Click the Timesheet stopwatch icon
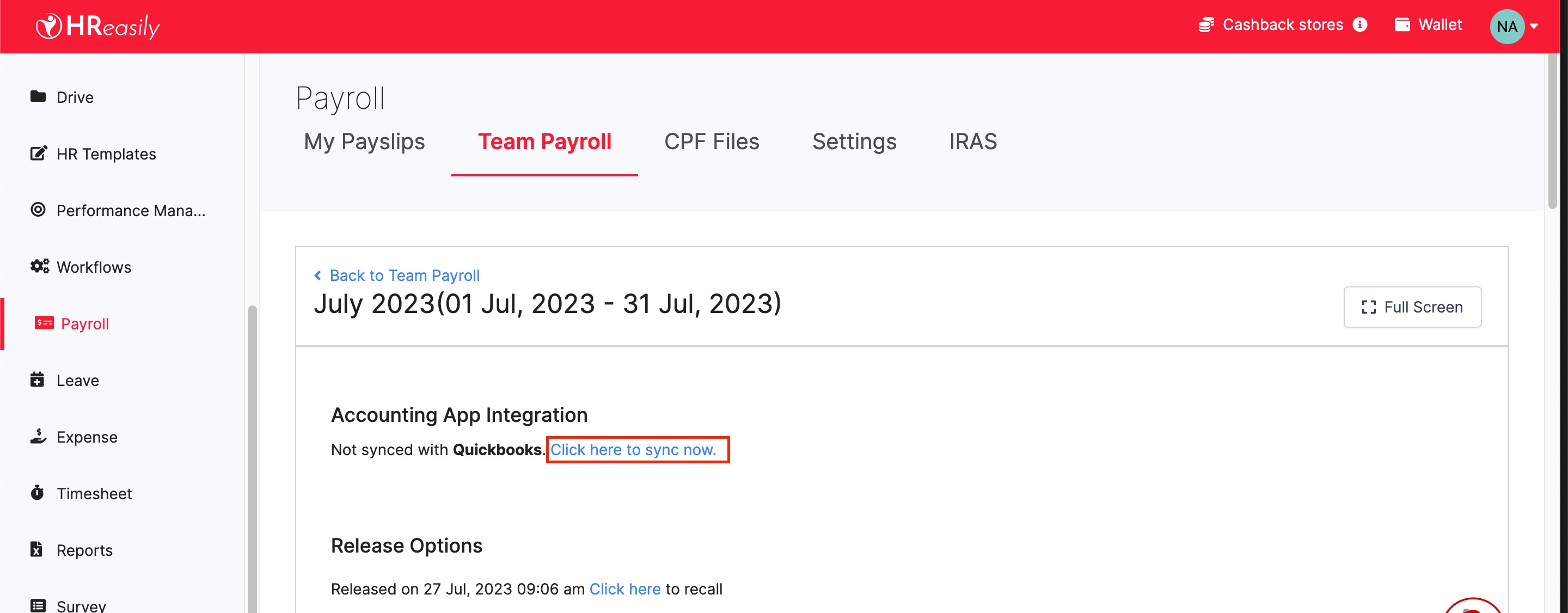 pos(37,493)
